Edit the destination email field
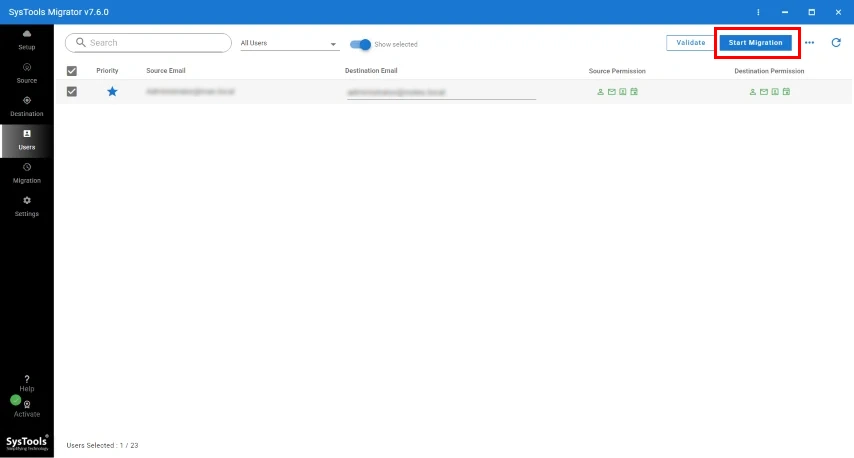854x458 pixels. (441, 93)
